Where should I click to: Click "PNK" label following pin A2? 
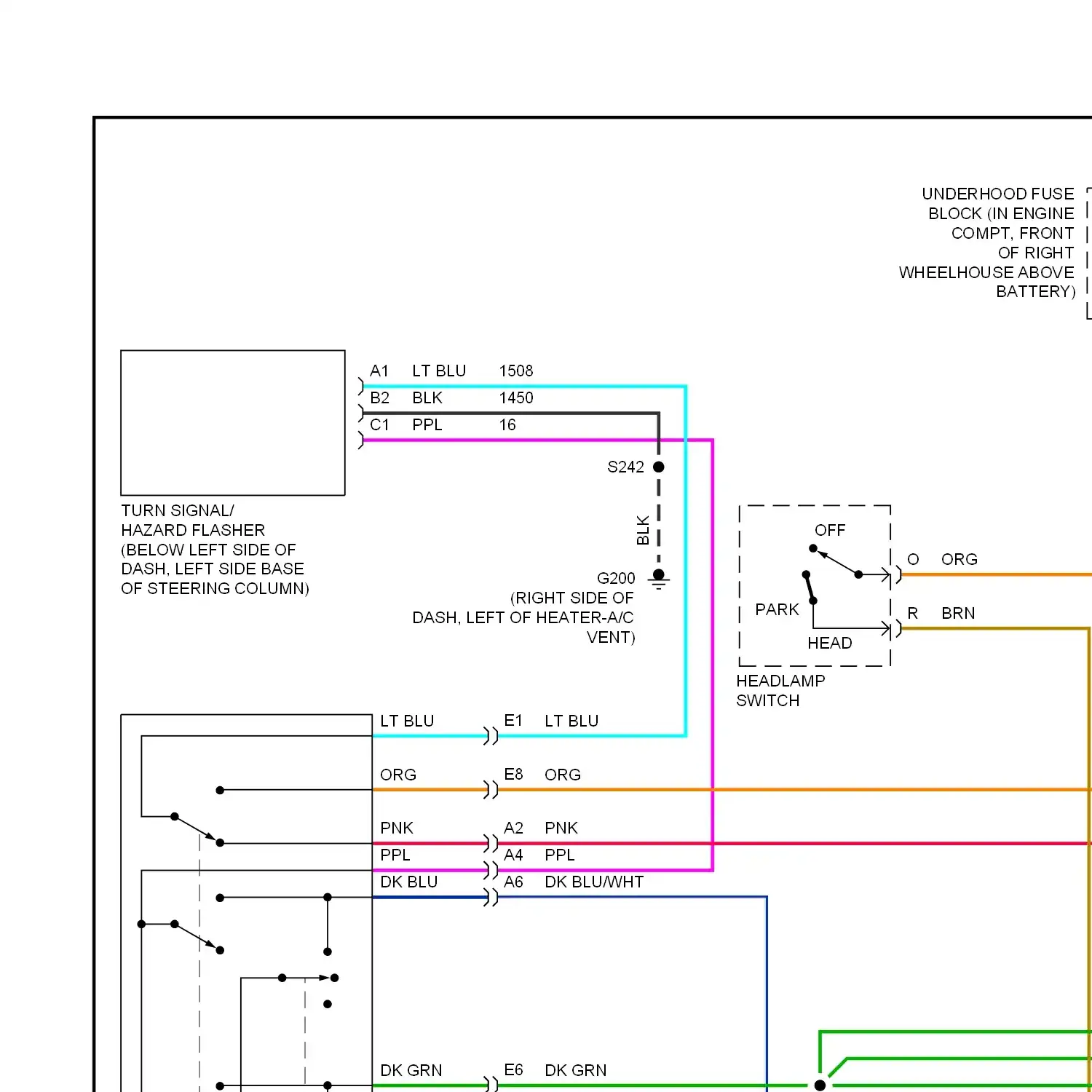561,828
